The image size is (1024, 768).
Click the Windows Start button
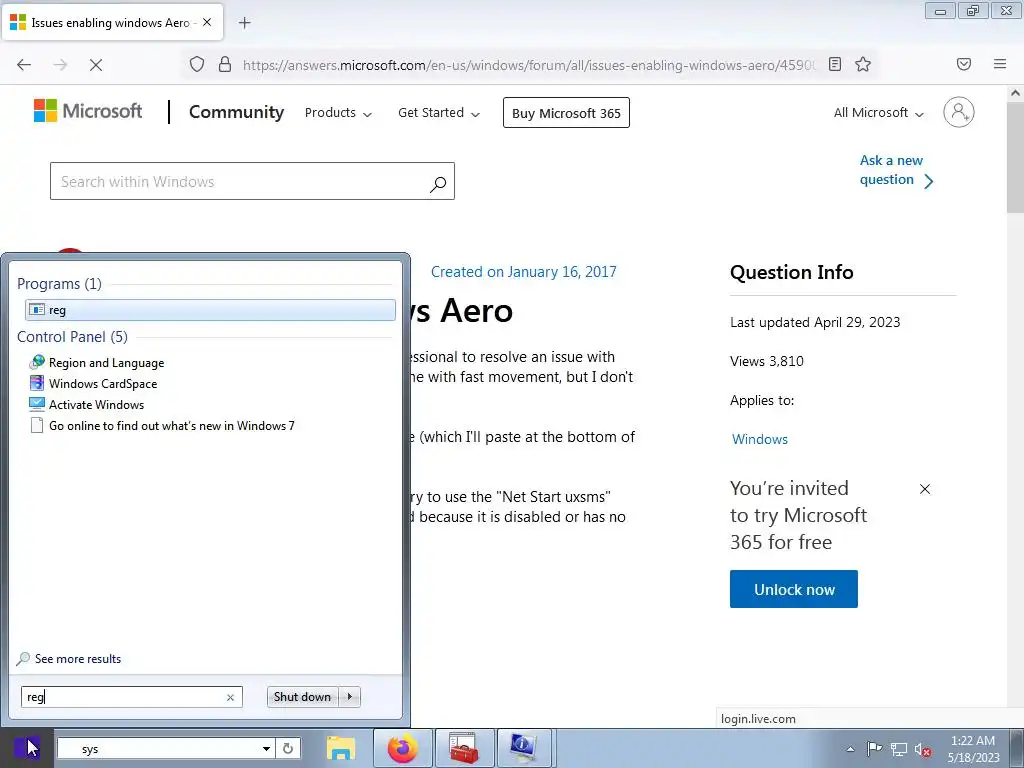[x=26, y=748]
